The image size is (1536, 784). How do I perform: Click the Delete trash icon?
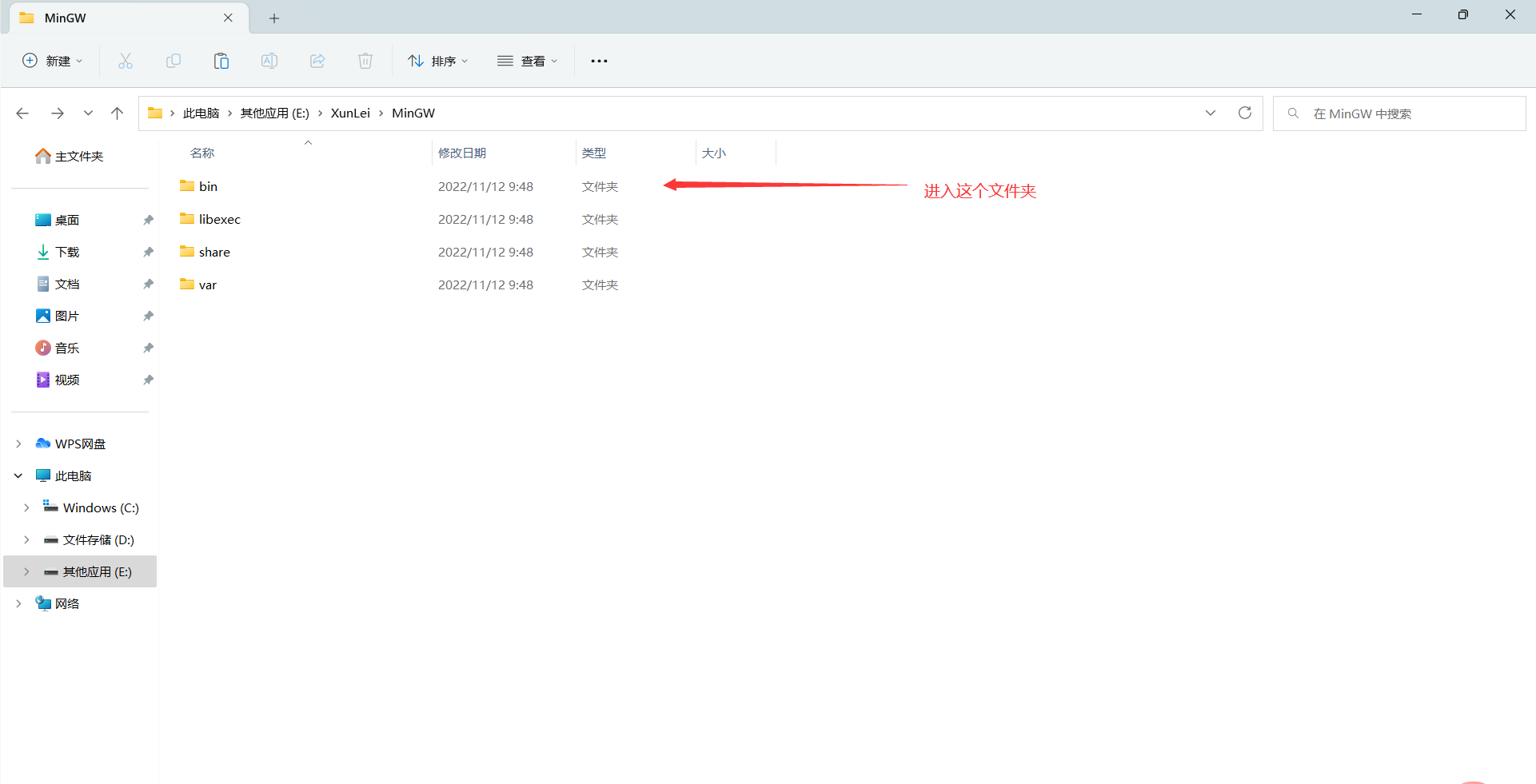pyautogui.click(x=365, y=61)
